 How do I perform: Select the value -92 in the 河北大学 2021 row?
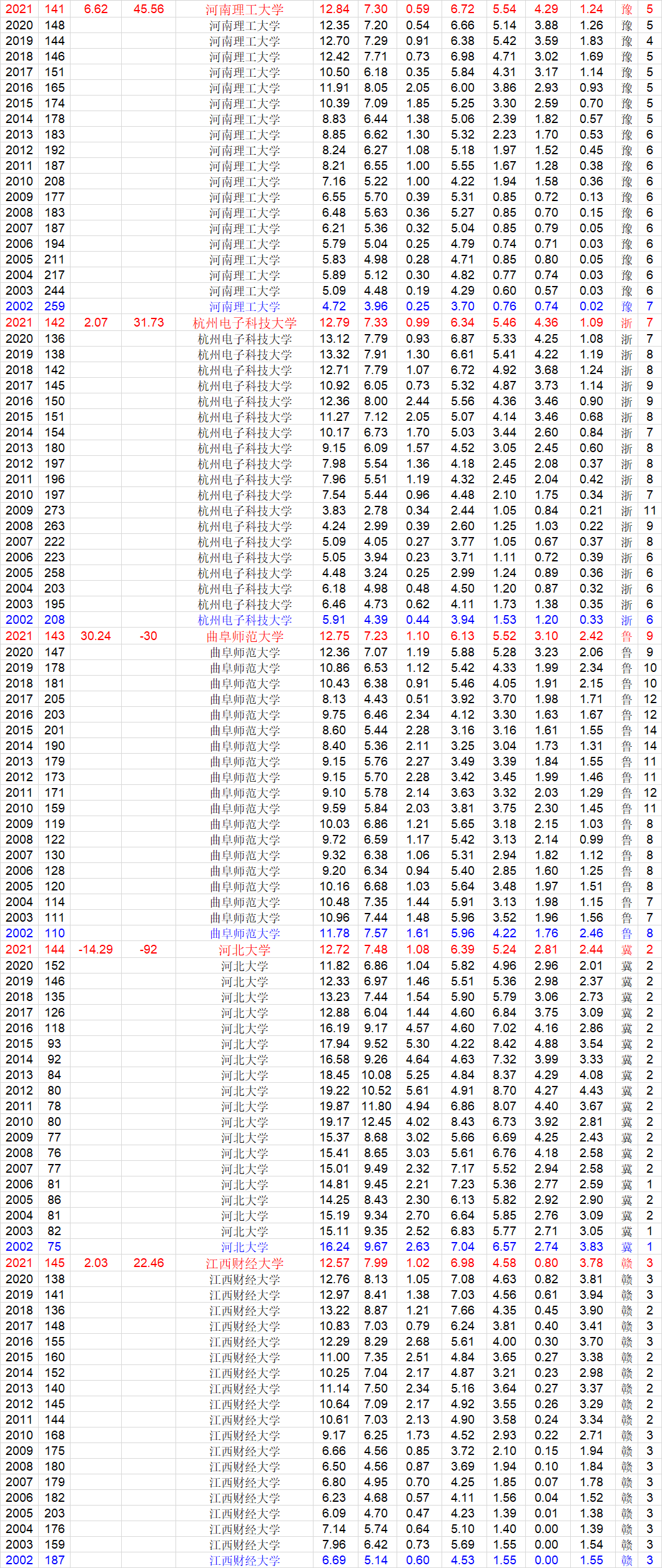[149, 950]
